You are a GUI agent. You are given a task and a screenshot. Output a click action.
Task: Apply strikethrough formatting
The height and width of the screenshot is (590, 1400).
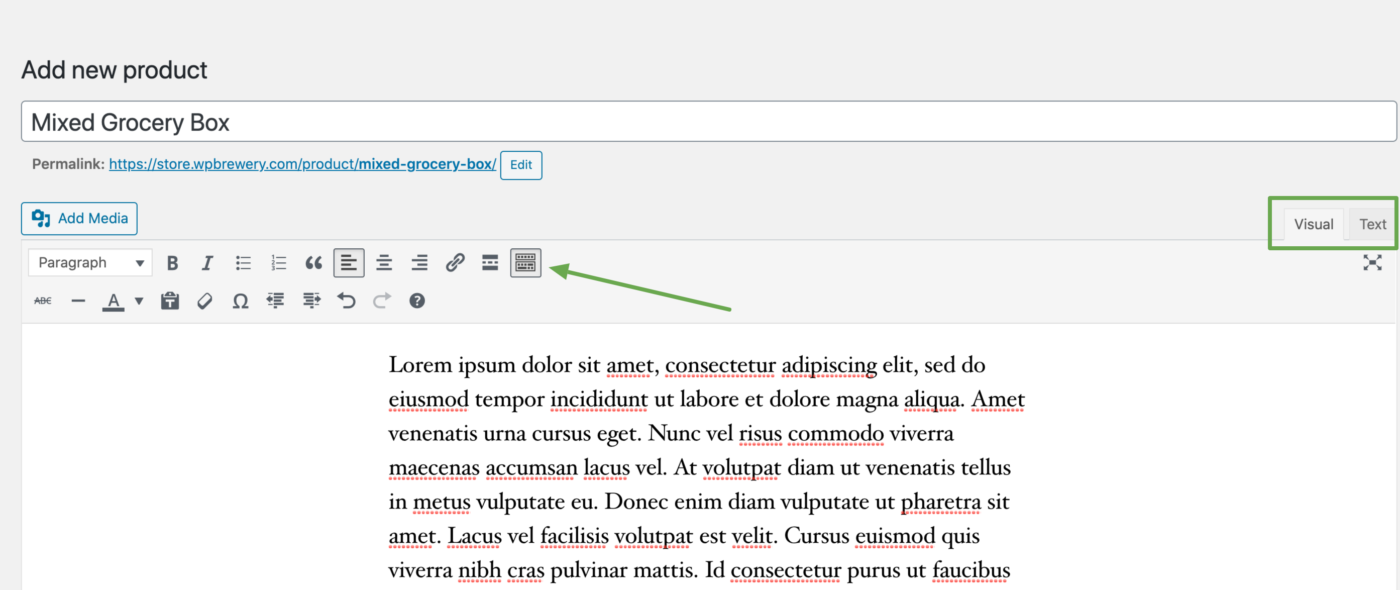click(43, 300)
